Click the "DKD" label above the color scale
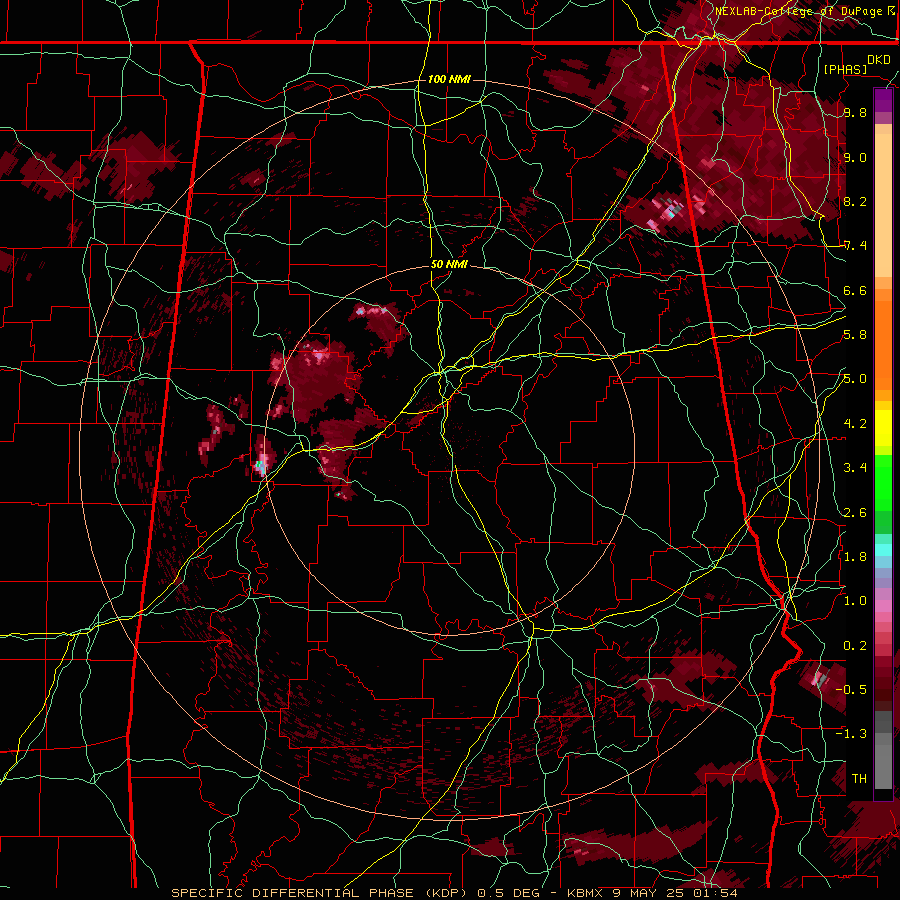900x900 pixels. (878, 60)
